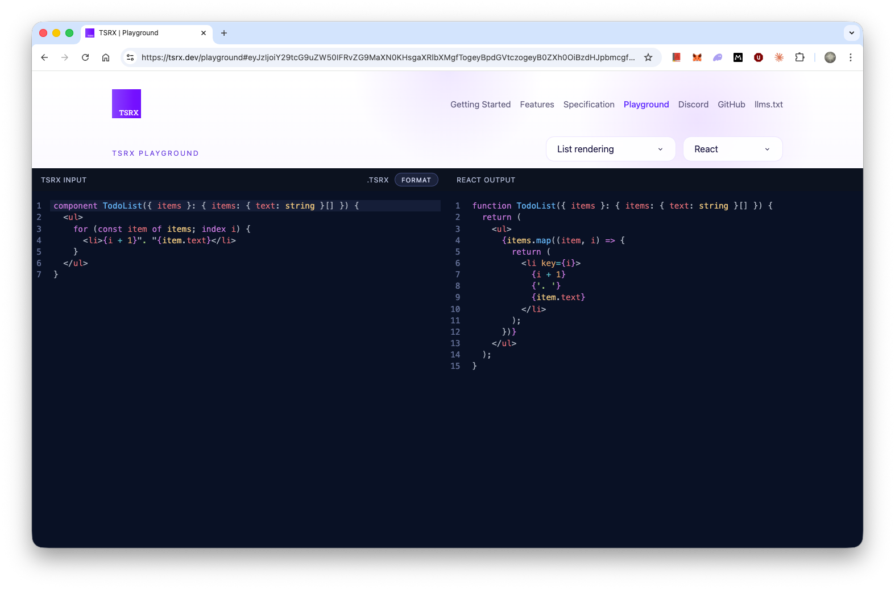
Task: Click '{items.map((item, i) =>' output line
Action: [563, 240]
